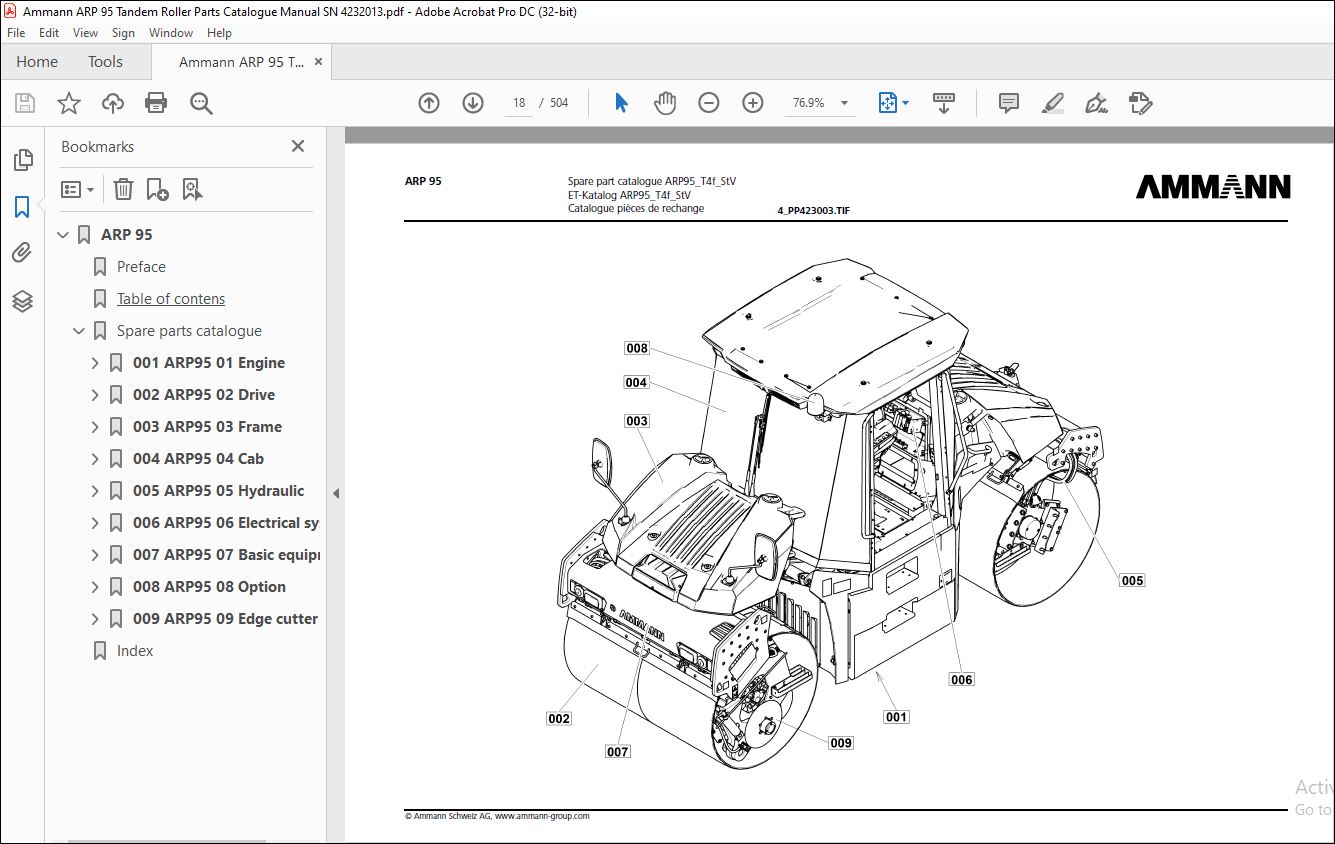Go to the next page
The image size is (1335, 844).
pyautogui.click(x=473, y=103)
